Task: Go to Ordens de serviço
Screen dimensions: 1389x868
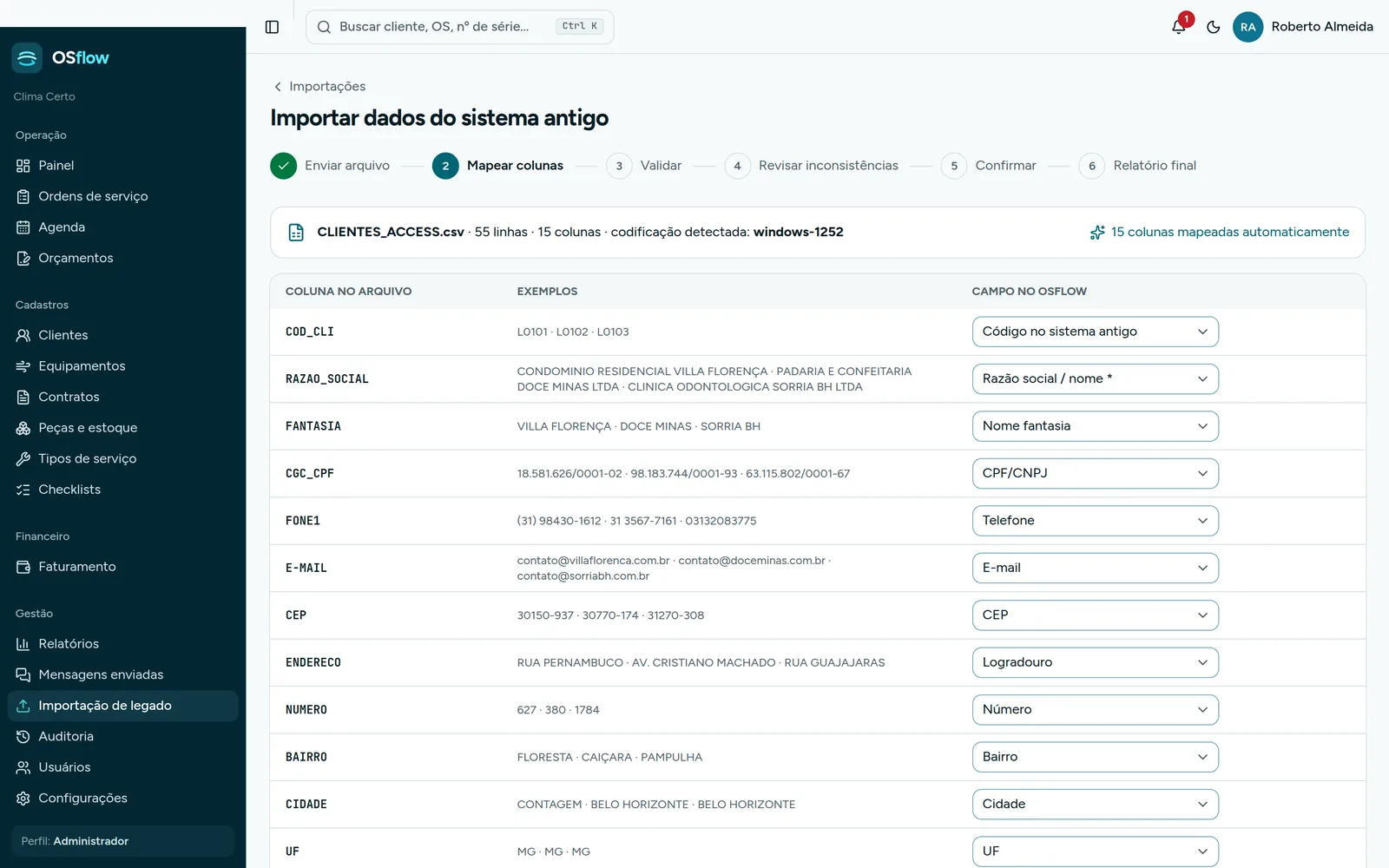Action: 122,196
